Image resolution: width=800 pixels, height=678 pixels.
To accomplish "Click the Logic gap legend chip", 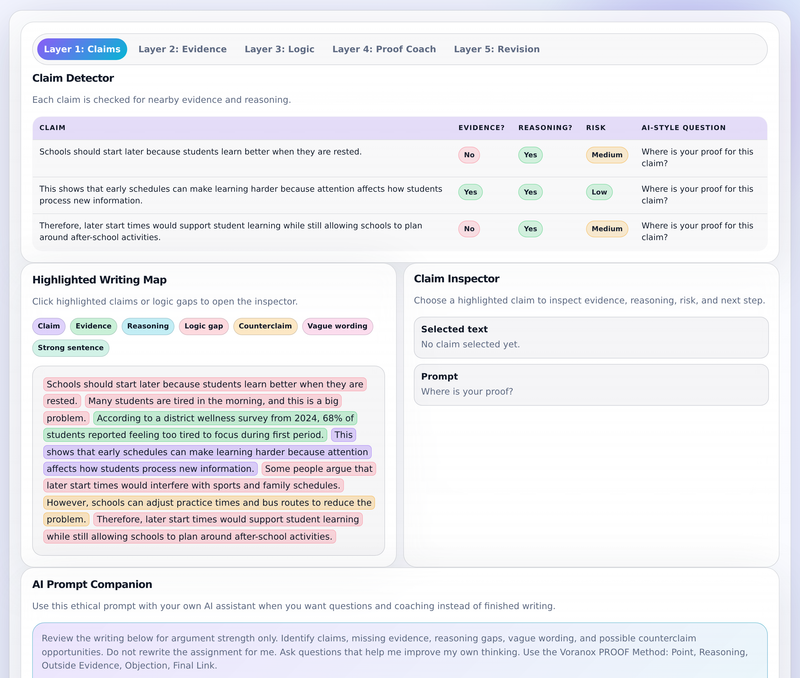I will coord(204,326).
